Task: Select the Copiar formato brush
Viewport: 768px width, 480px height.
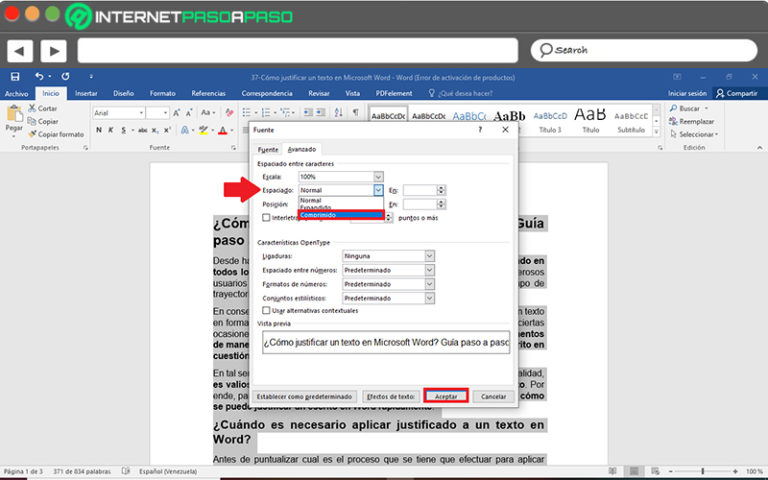Action: [x=33, y=133]
